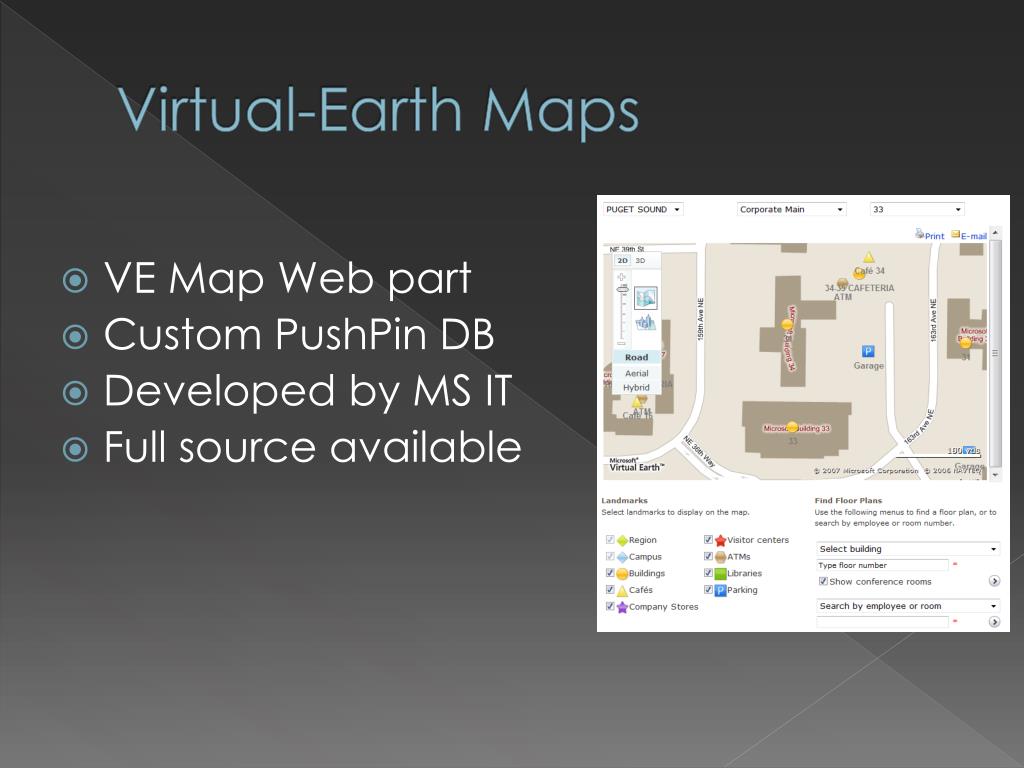This screenshot has width=1024, height=768.
Task: Uncheck the Libraries landmark checkbox
Action: [708, 573]
